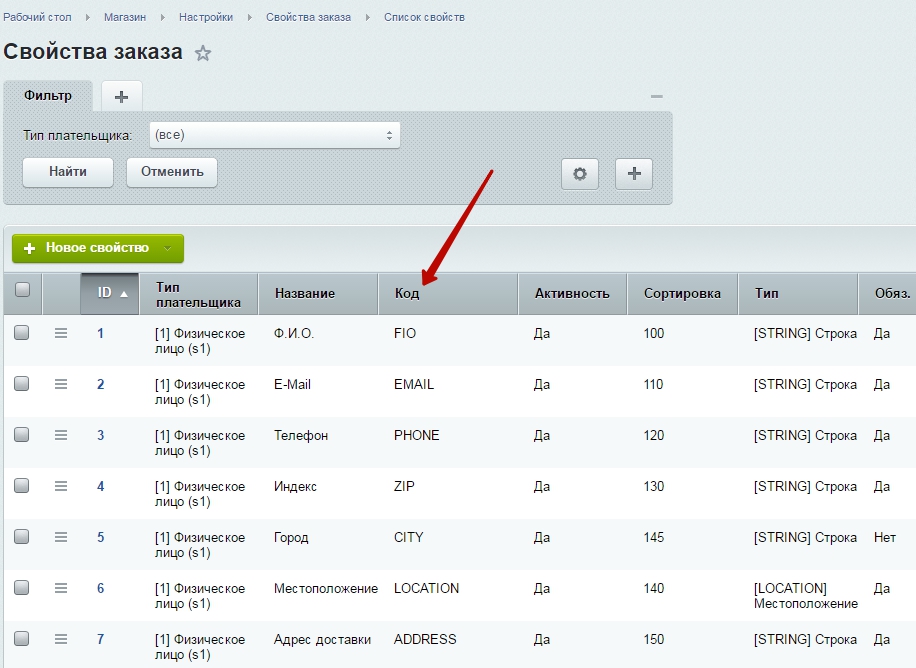Viewport: 916px width, 668px height.
Task: Click the Найти button
Action: coord(68,171)
